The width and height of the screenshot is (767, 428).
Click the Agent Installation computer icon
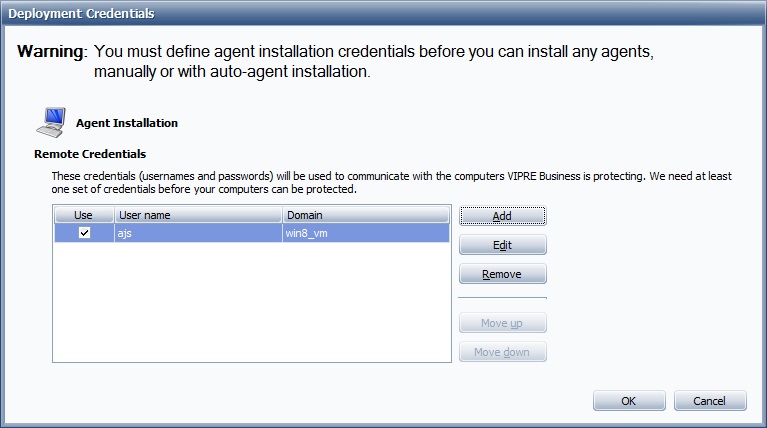[x=51, y=123]
